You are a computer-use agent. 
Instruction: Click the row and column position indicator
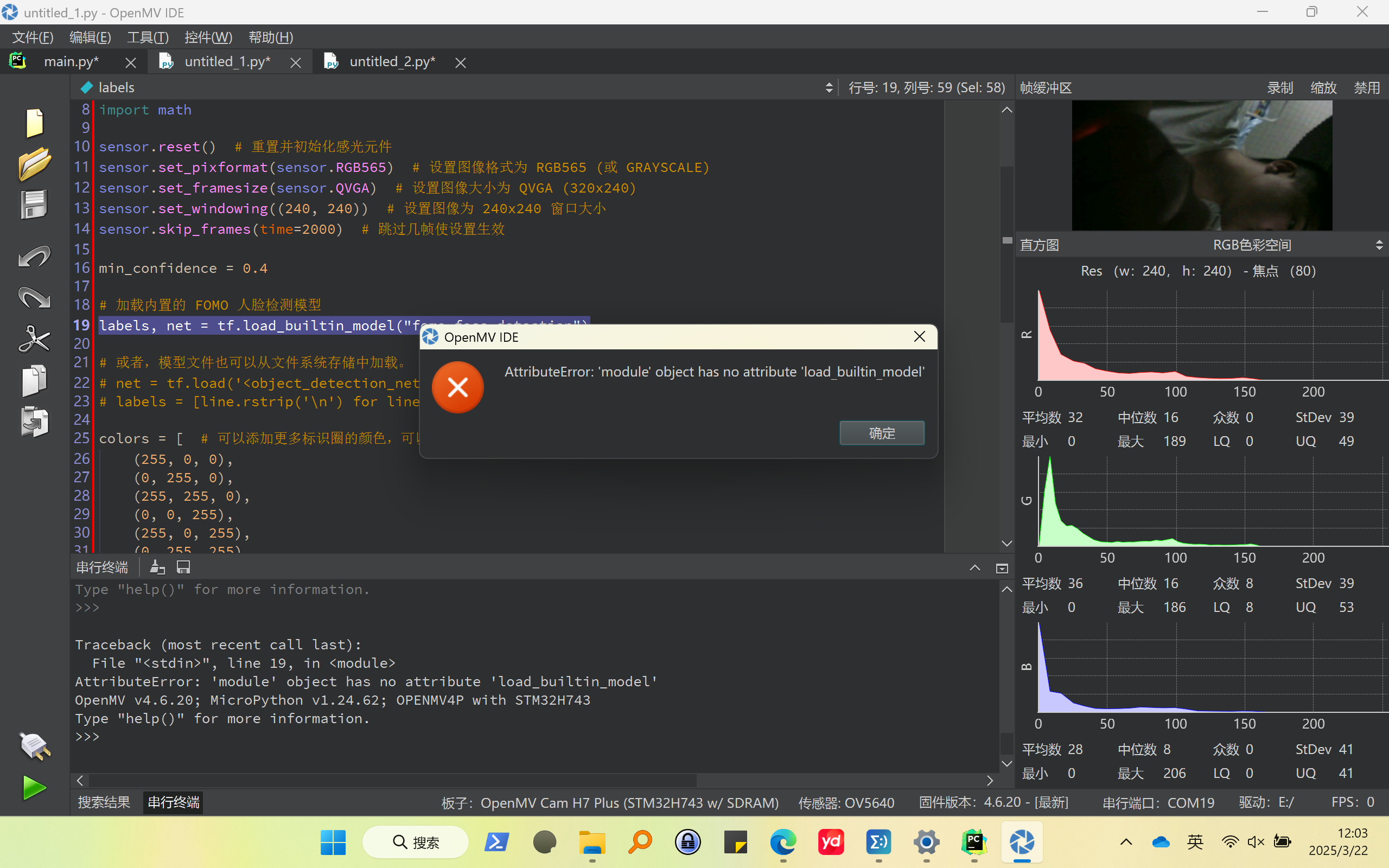pyautogui.click(x=926, y=87)
